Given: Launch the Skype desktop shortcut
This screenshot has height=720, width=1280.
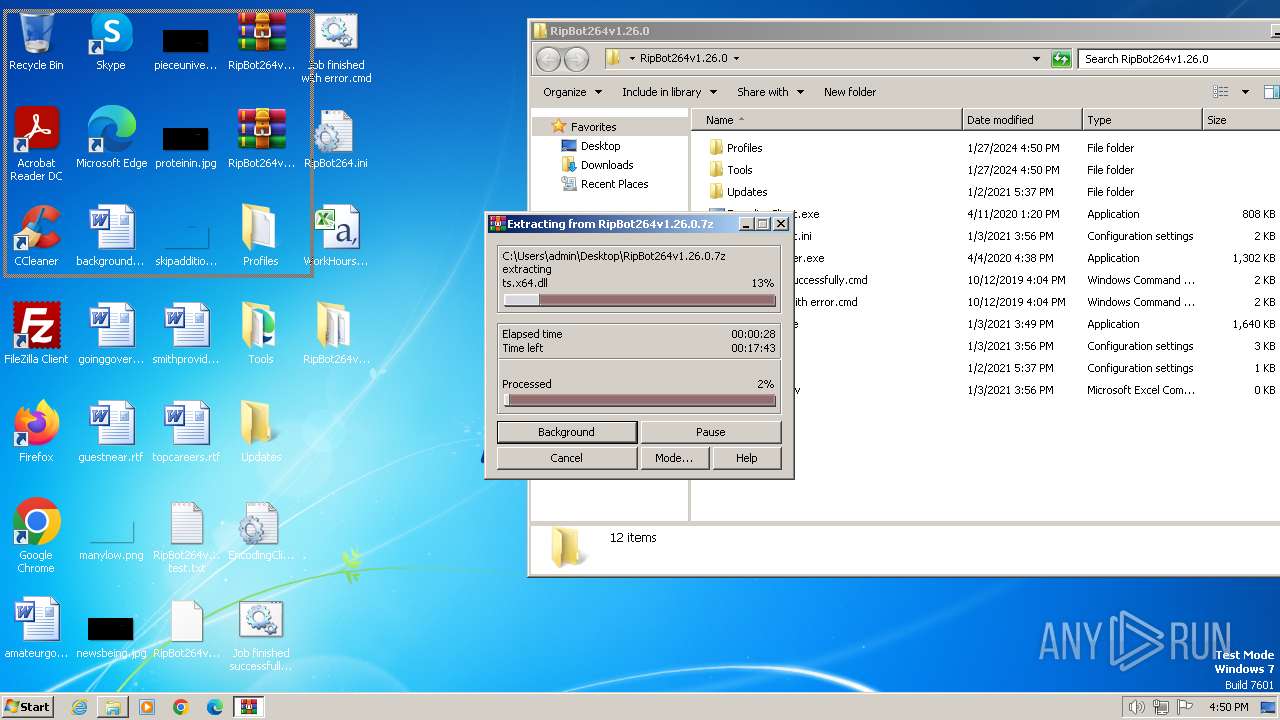Looking at the screenshot, I should point(111,42).
